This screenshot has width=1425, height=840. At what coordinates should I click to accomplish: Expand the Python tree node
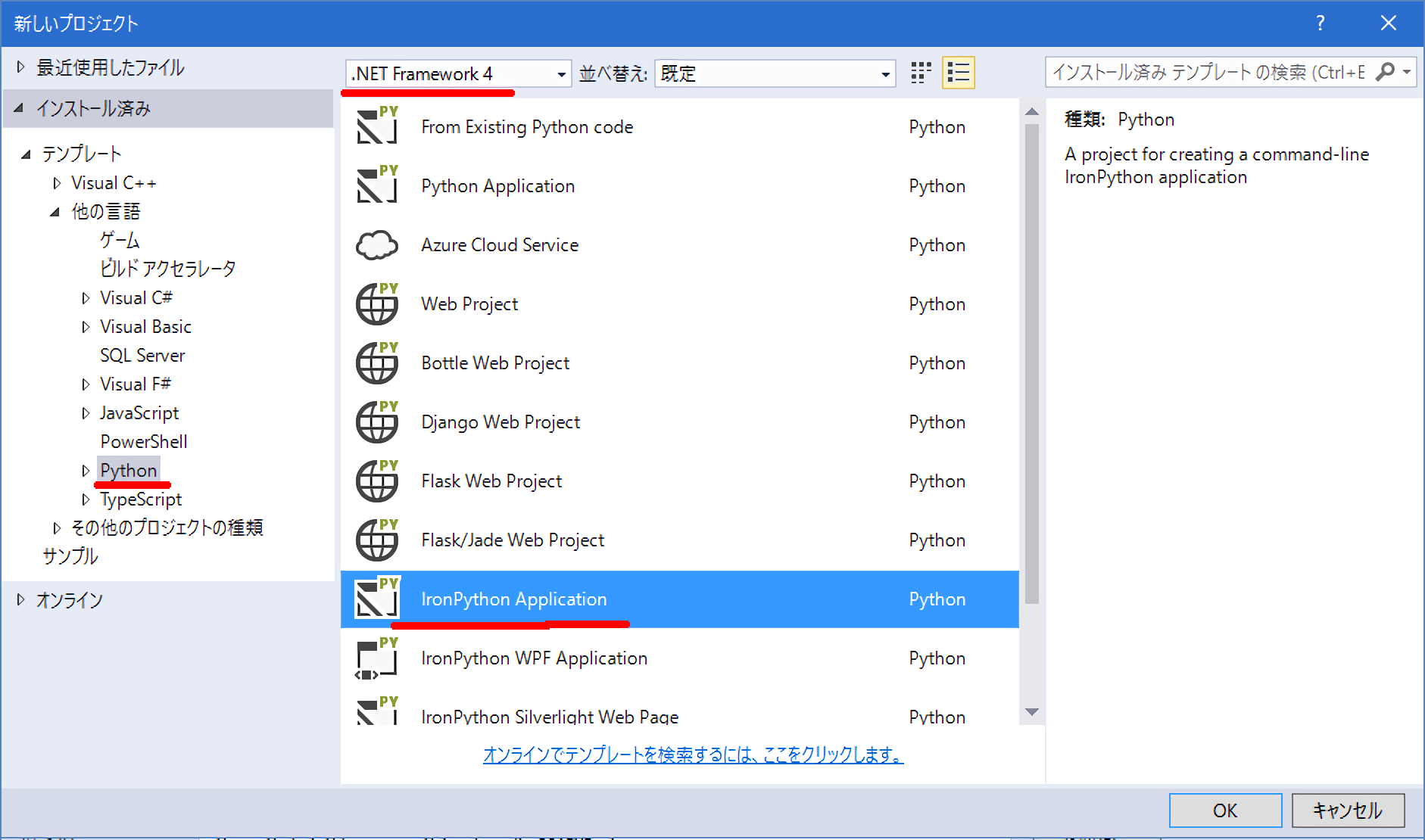point(86,471)
